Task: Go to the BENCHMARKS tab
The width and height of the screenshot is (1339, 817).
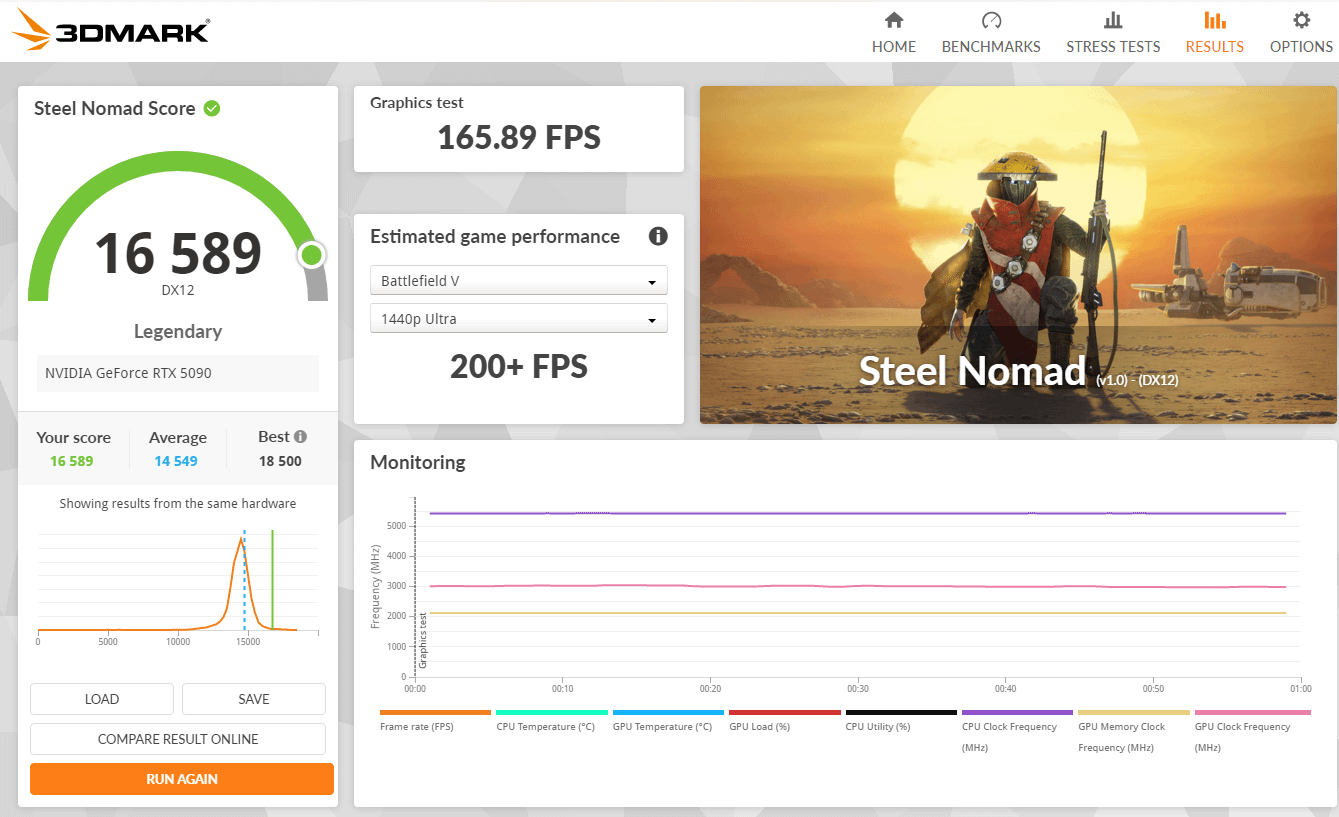Action: pos(991,47)
